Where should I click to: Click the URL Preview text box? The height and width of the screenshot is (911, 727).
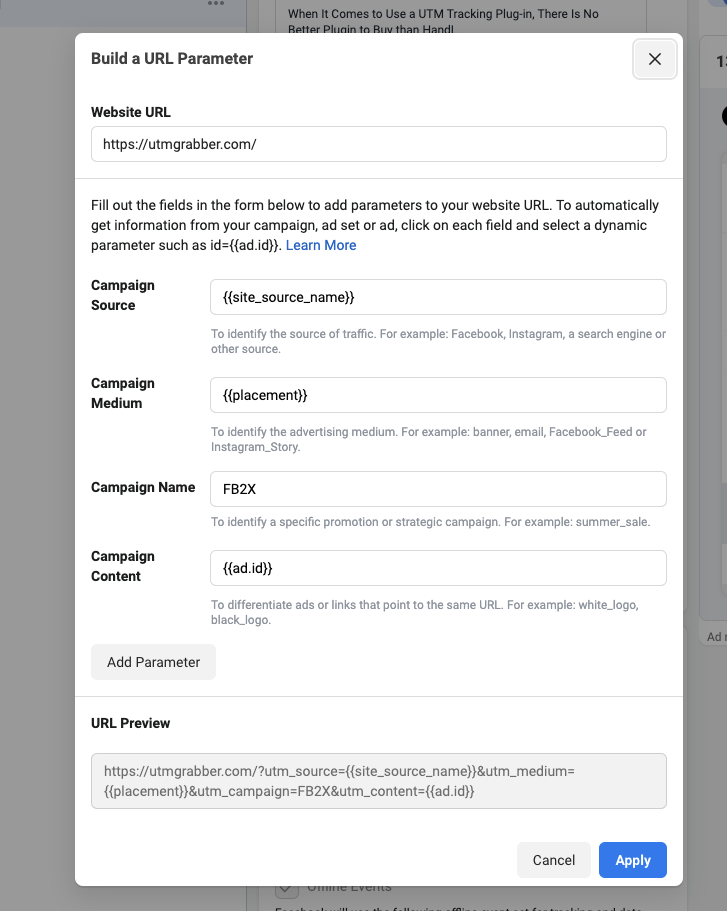(379, 781)
